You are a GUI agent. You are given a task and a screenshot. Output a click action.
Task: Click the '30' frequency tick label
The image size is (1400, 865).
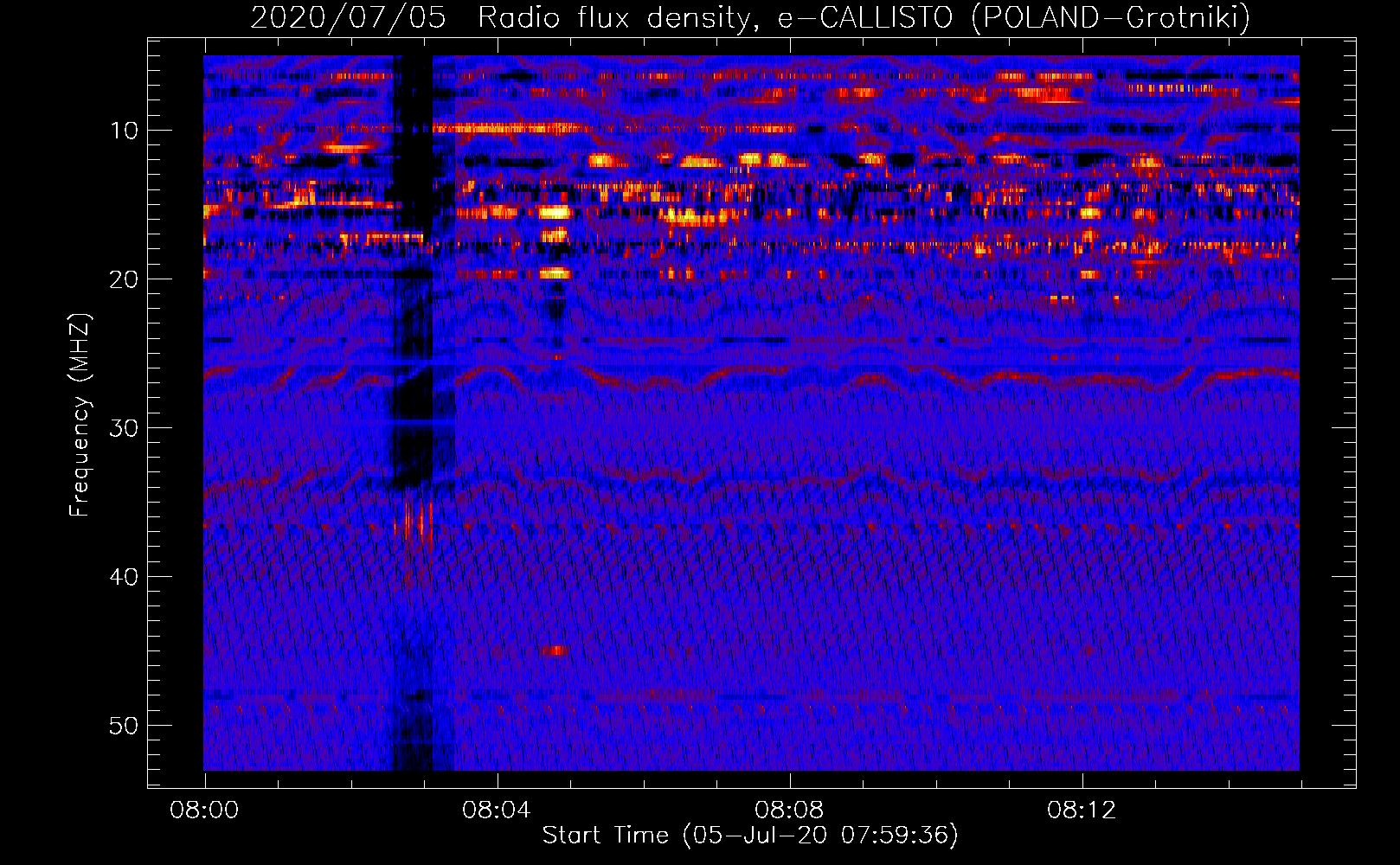(x=124, y=428)
